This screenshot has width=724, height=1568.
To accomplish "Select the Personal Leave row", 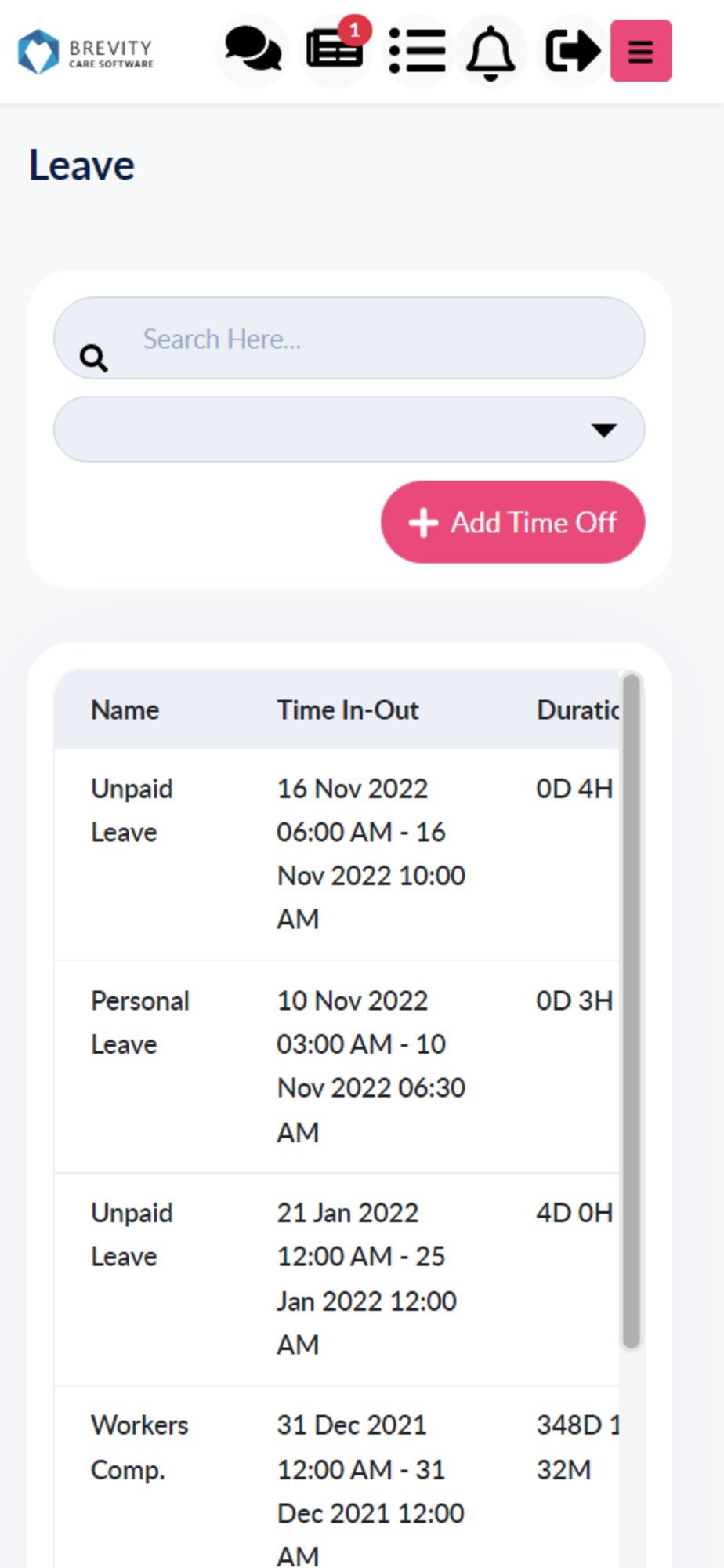I will point(337,1067).
